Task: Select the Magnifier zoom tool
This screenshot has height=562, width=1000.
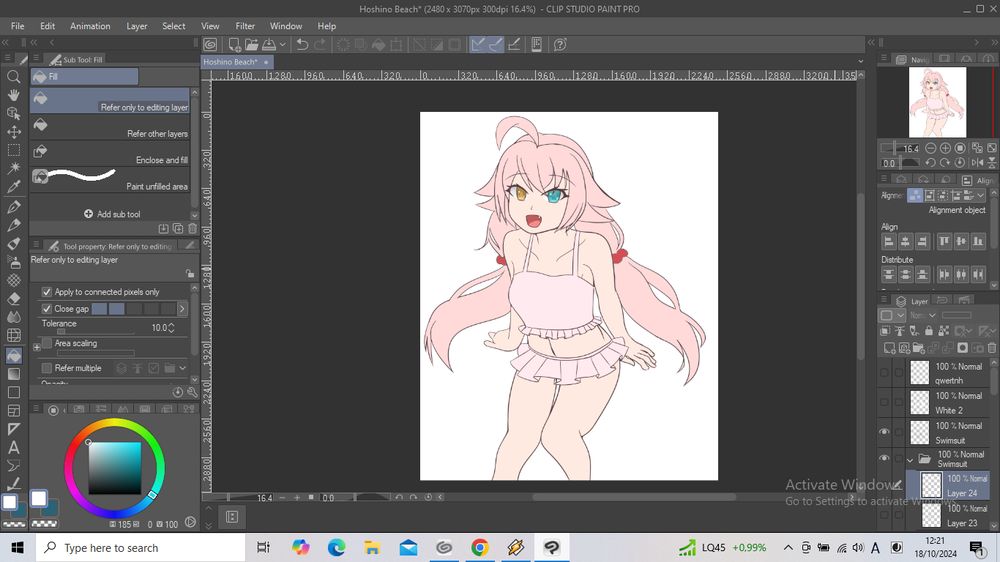Action: coord(14,76)
